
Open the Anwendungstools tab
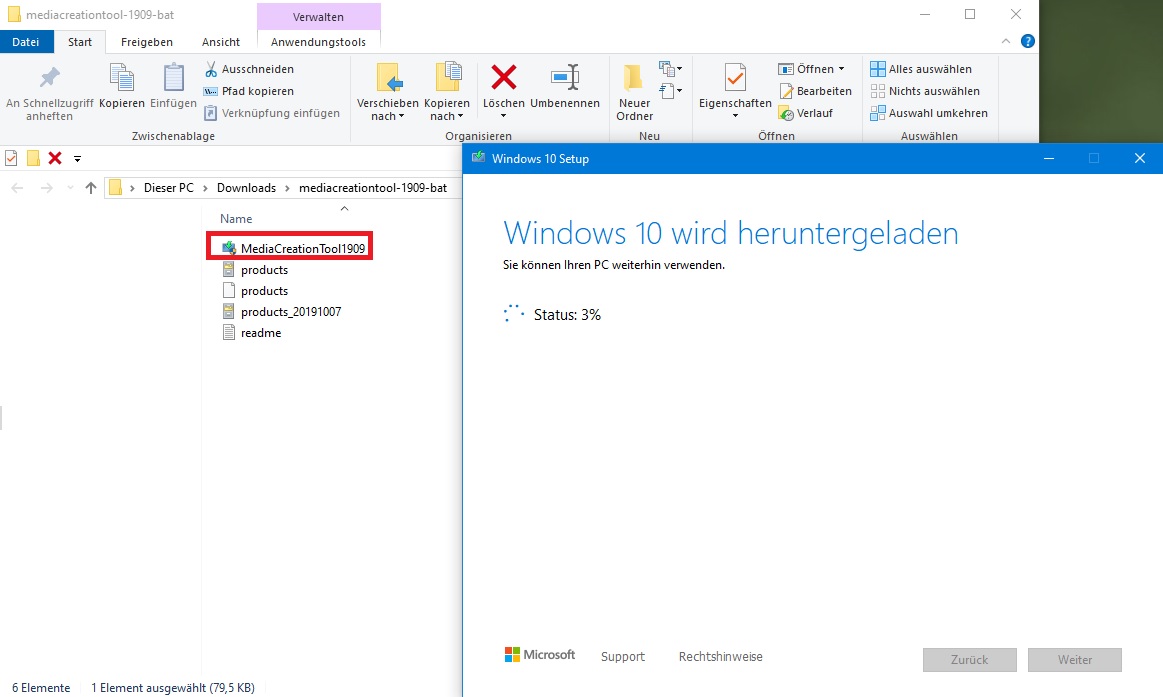point(318,42)
